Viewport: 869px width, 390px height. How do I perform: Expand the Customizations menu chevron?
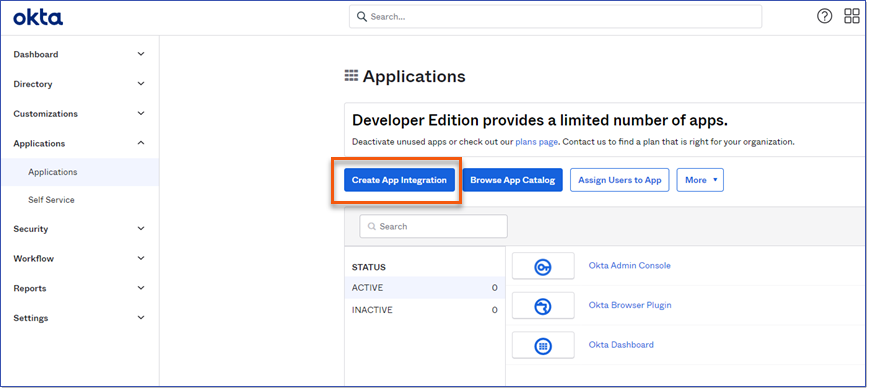[141, 114]
